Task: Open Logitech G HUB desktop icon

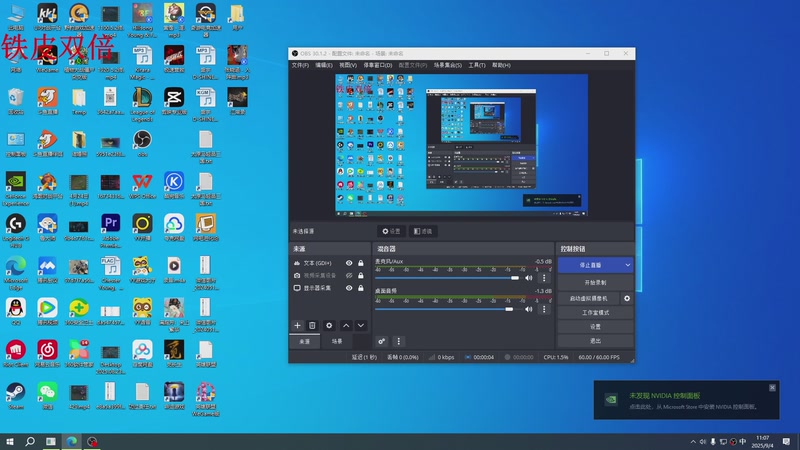Action: click(16, 231)
